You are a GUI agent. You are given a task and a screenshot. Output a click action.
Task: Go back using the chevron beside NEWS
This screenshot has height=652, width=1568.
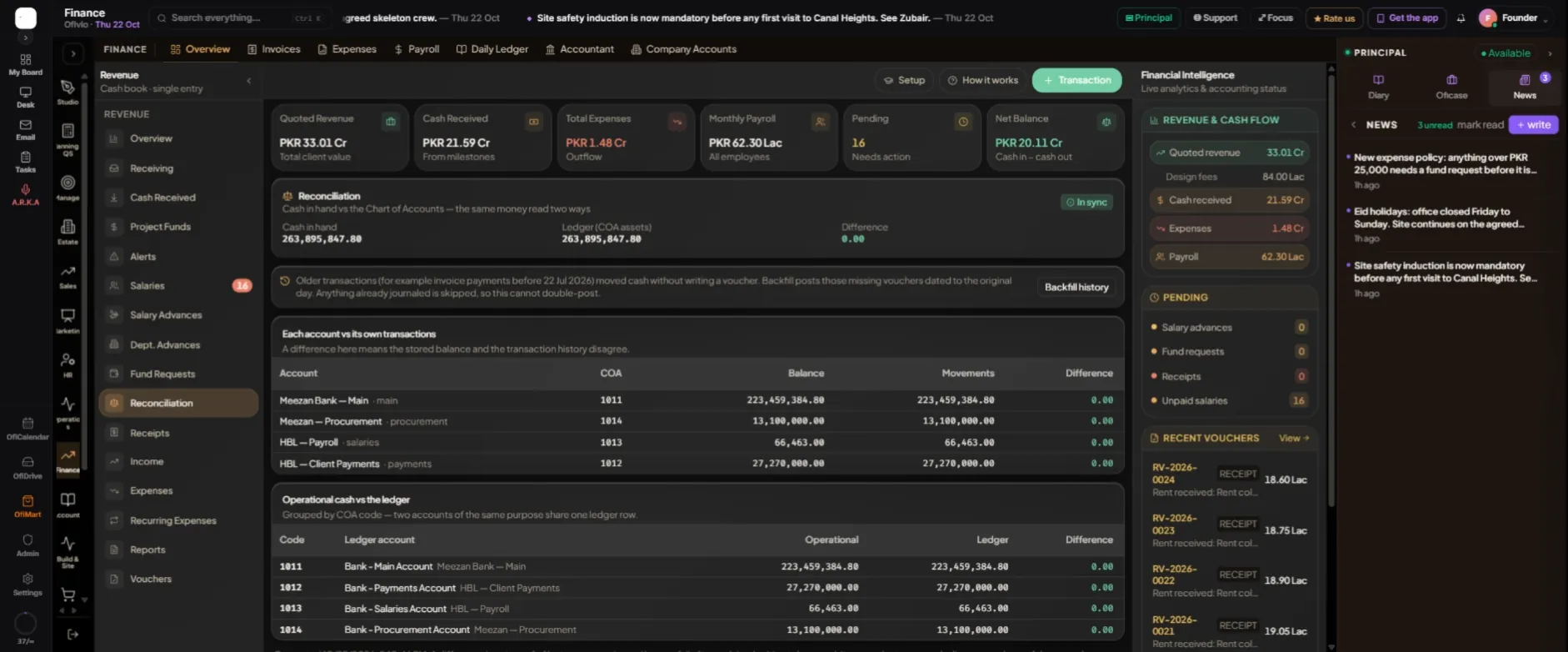(x=1353, y=125)
